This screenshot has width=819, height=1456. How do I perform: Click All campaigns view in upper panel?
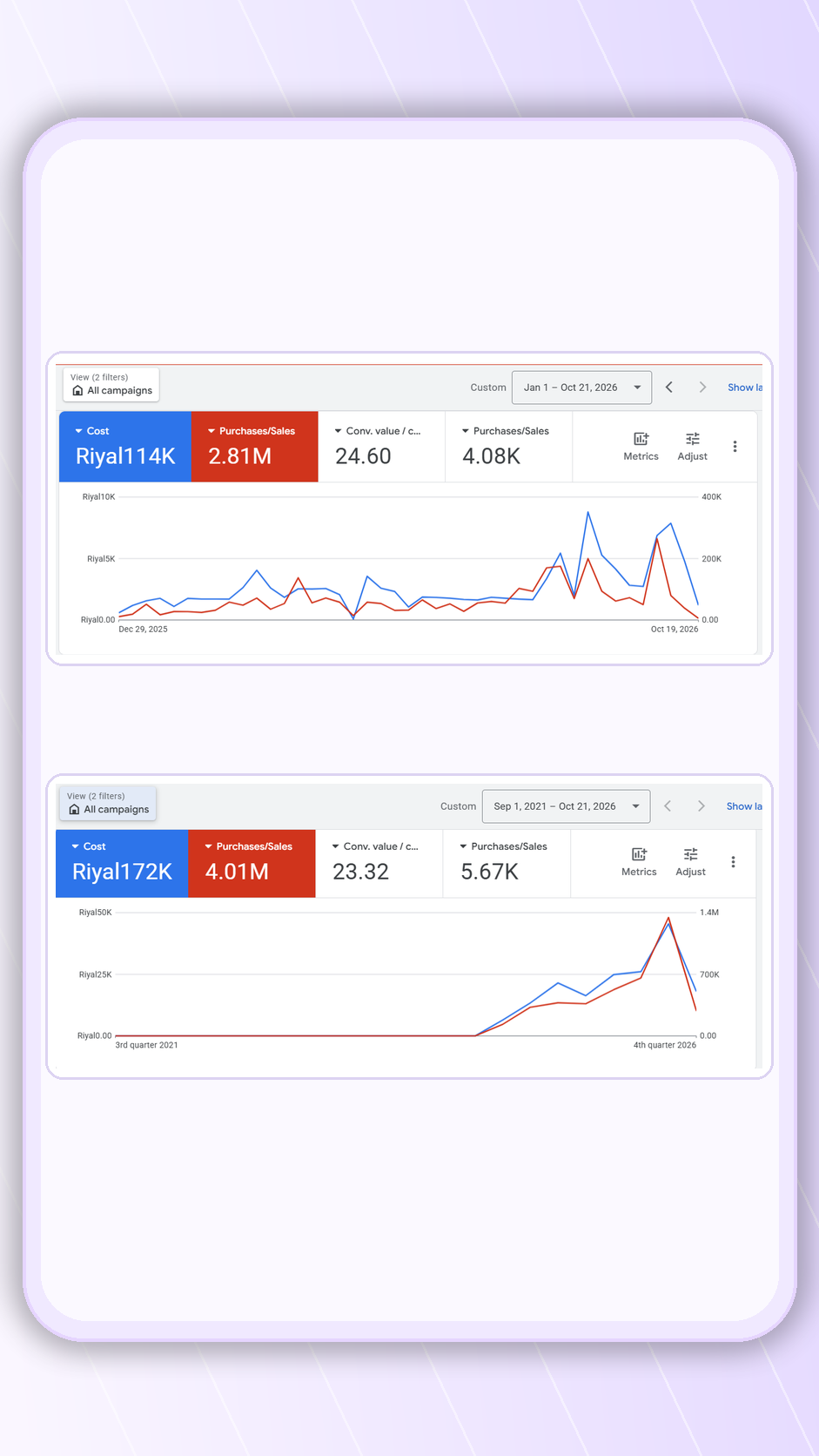pyautogui.click(x=111, y=384)
